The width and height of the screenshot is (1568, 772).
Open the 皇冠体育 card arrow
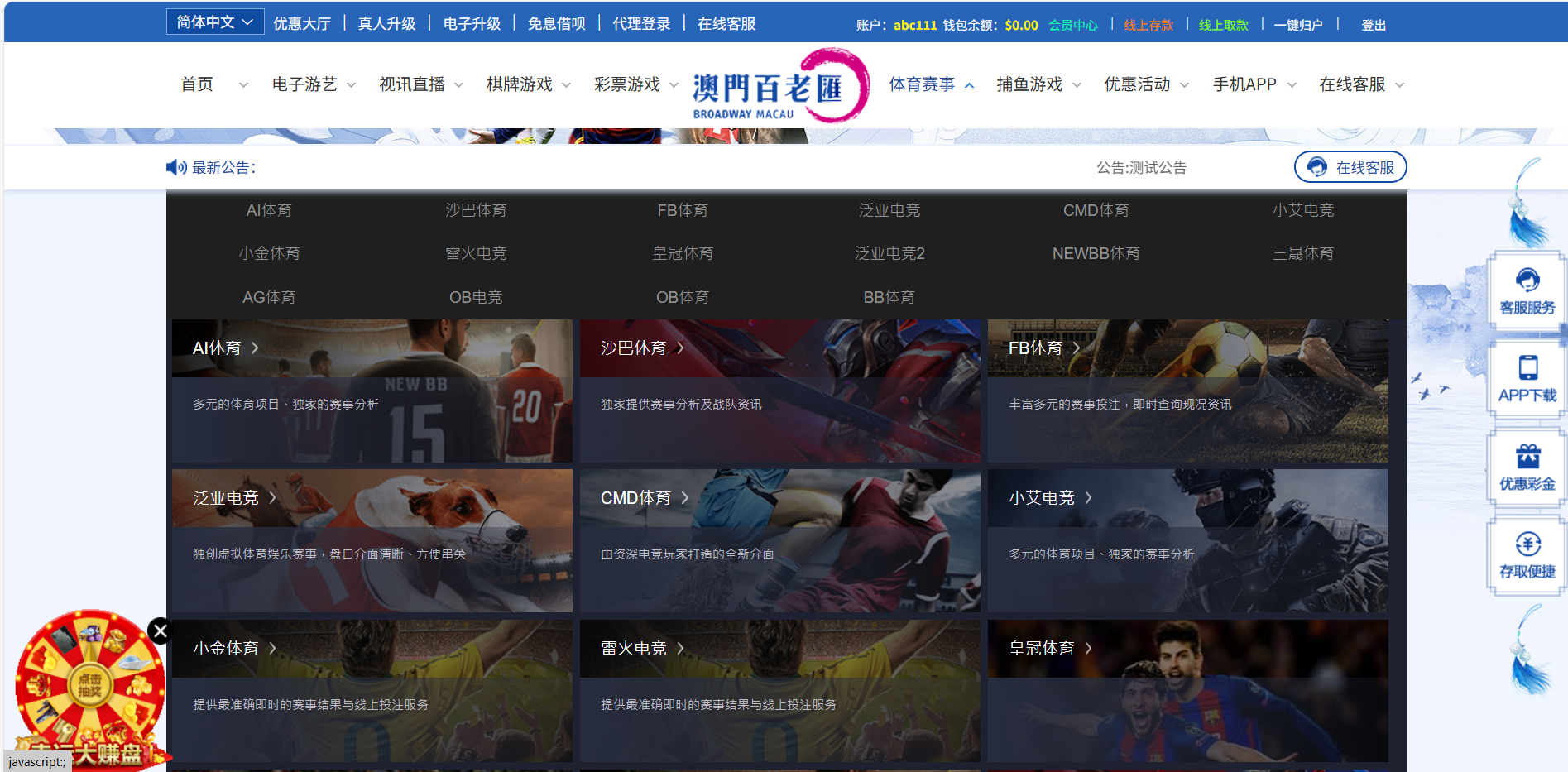[x=1088, y=649]
